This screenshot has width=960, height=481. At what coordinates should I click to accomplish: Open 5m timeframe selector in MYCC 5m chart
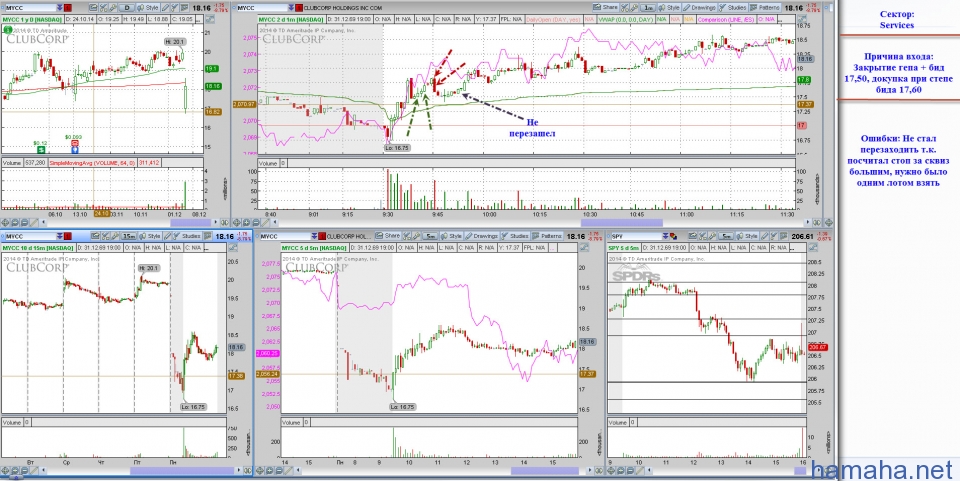[430, 237]
